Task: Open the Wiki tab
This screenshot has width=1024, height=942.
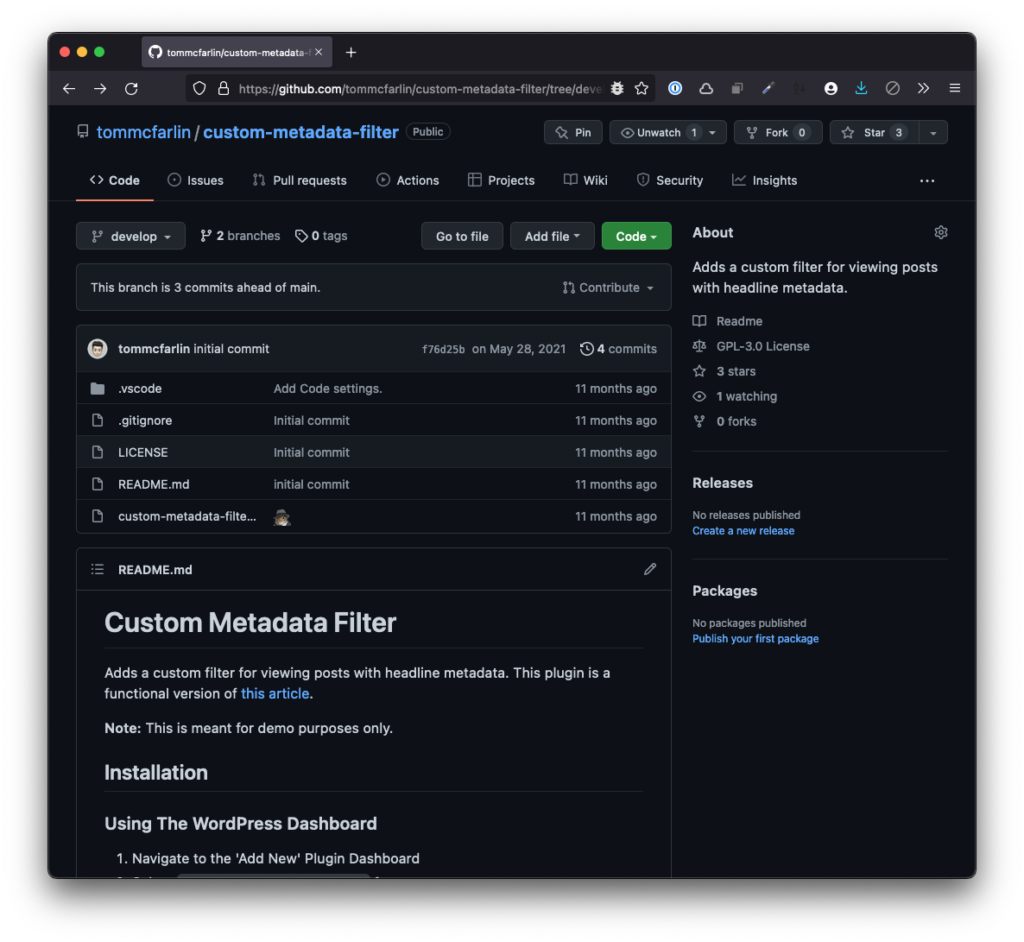Action: click(585, 180)
